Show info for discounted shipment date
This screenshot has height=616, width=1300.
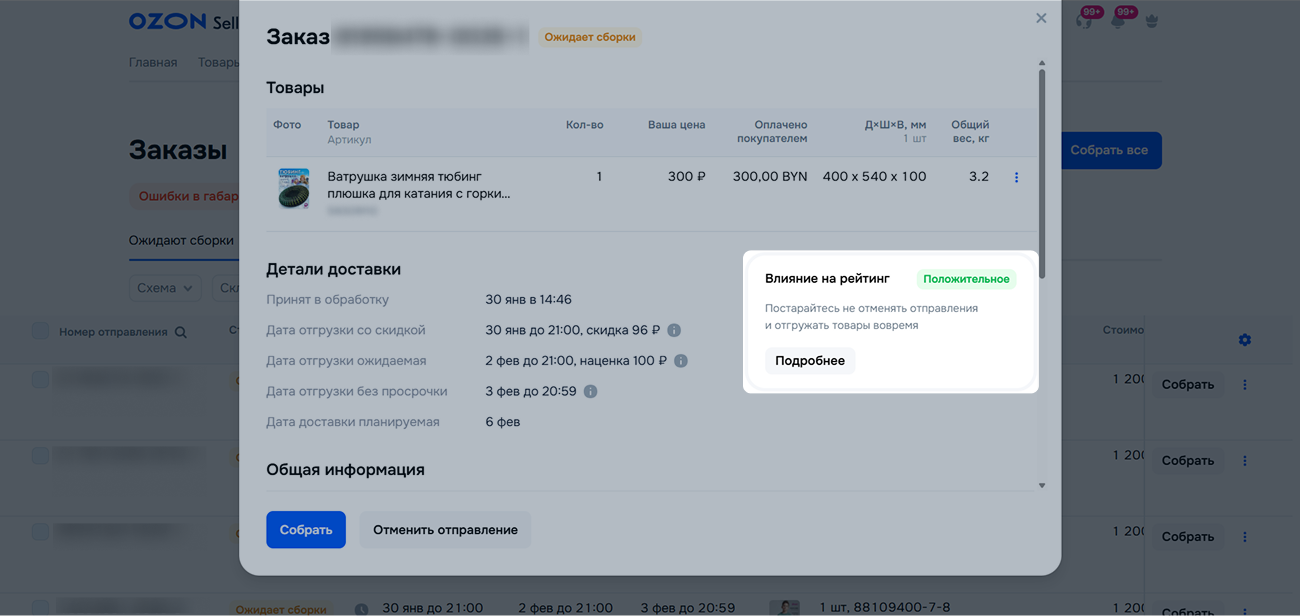coord(674,330)
